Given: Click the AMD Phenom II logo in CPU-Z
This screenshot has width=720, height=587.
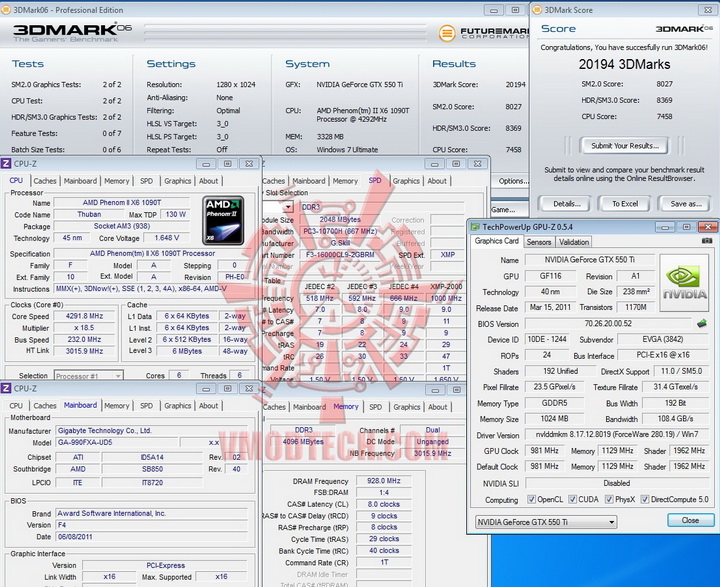Looking at the screenshot, I should pos(223,220).
